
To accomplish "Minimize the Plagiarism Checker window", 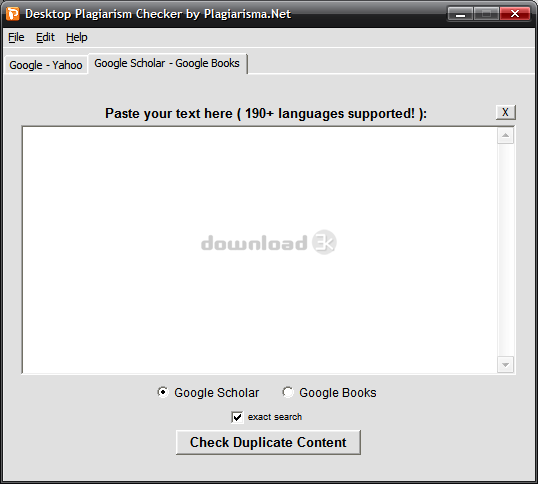I will point(460,14).
